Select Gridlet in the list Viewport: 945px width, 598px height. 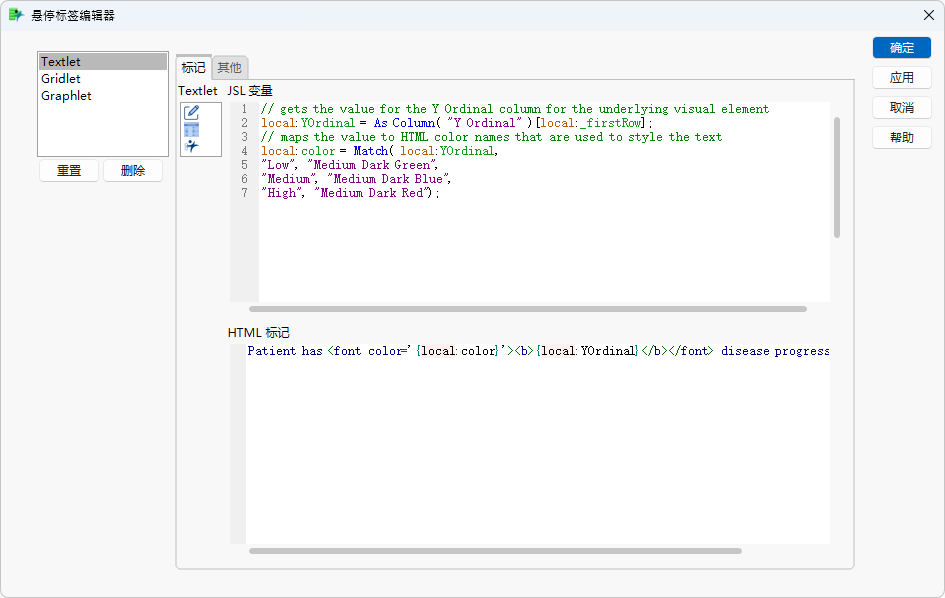(x=103, y=78)
